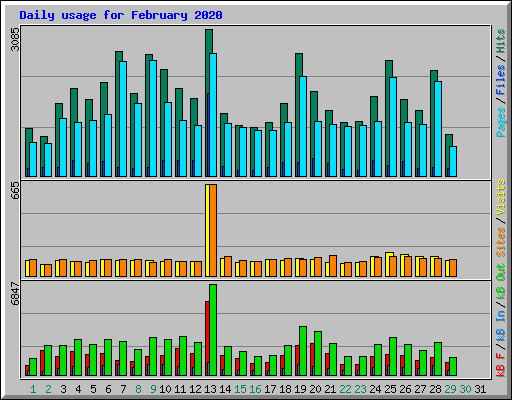Click day label 22 on the x-axis
This screenshot has width=512, height=400.
point(345,389)
